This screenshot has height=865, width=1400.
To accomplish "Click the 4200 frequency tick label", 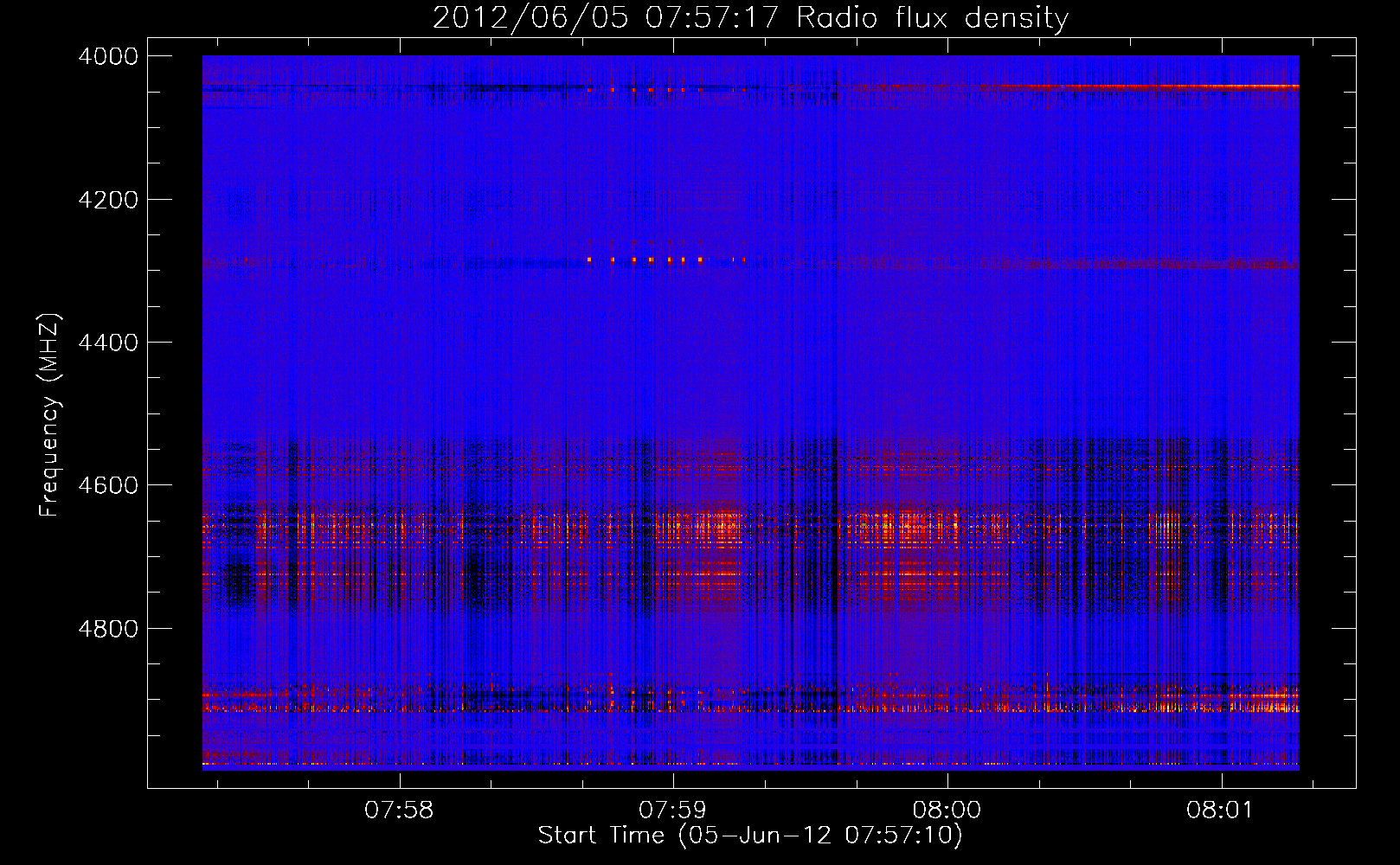I will tap(108, 200).
